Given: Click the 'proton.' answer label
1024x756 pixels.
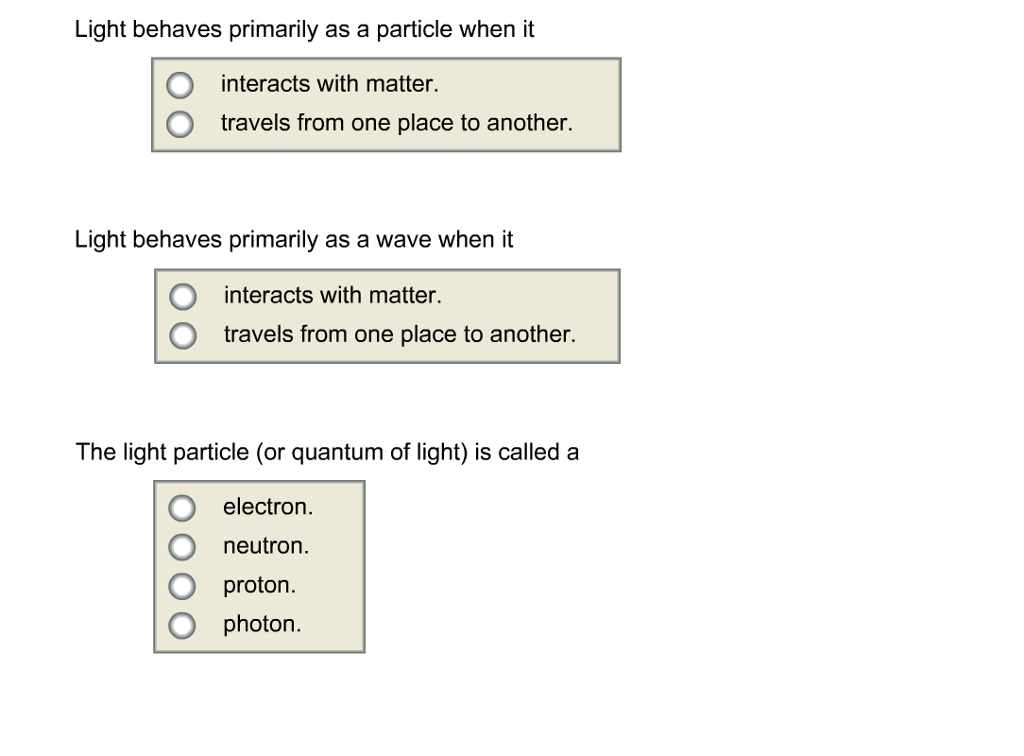Looking at the screenshot, I should [x=258, y=585].
